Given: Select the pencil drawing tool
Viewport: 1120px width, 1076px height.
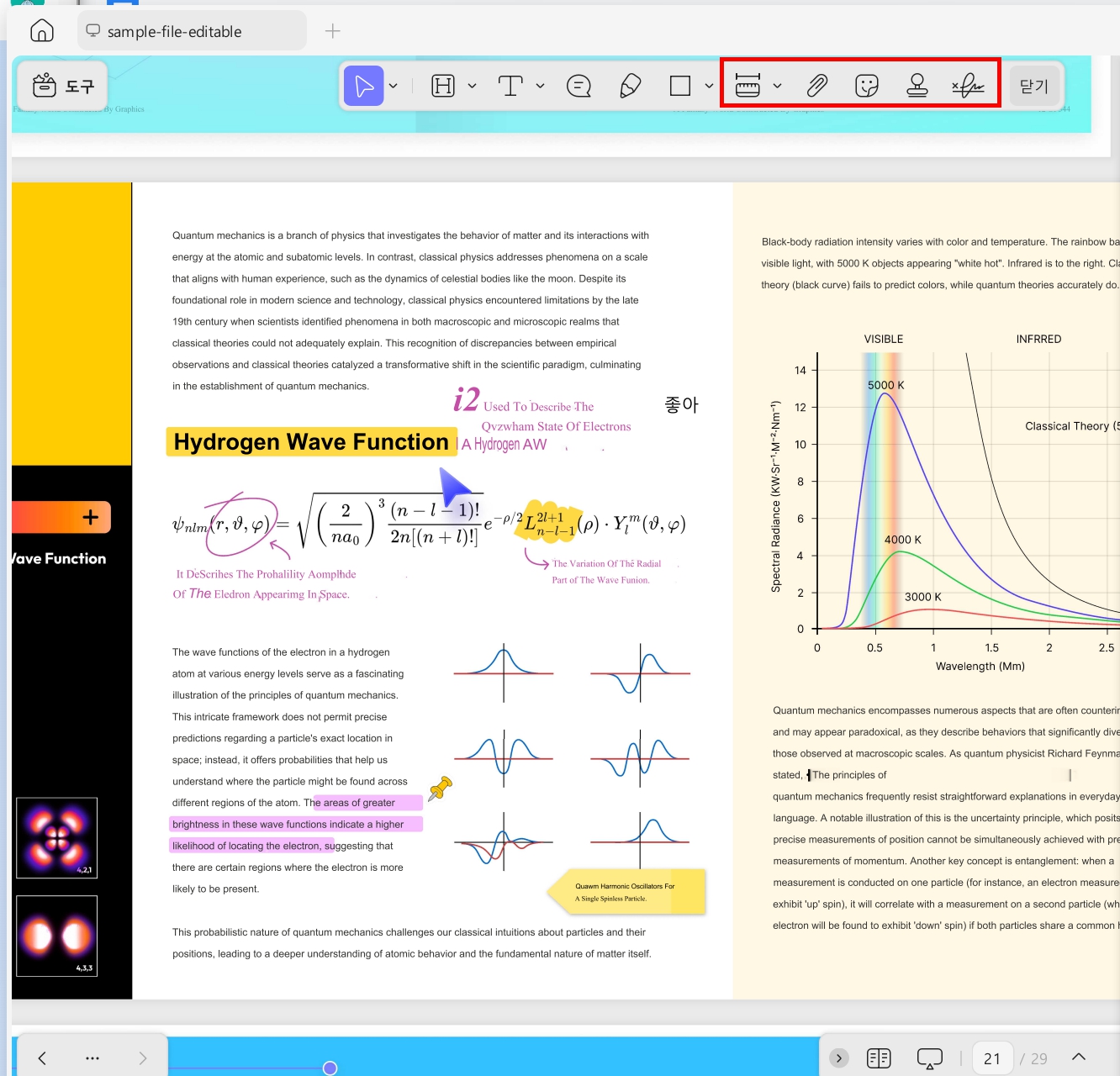Looking at the screenshot, I should click(630, 86).
